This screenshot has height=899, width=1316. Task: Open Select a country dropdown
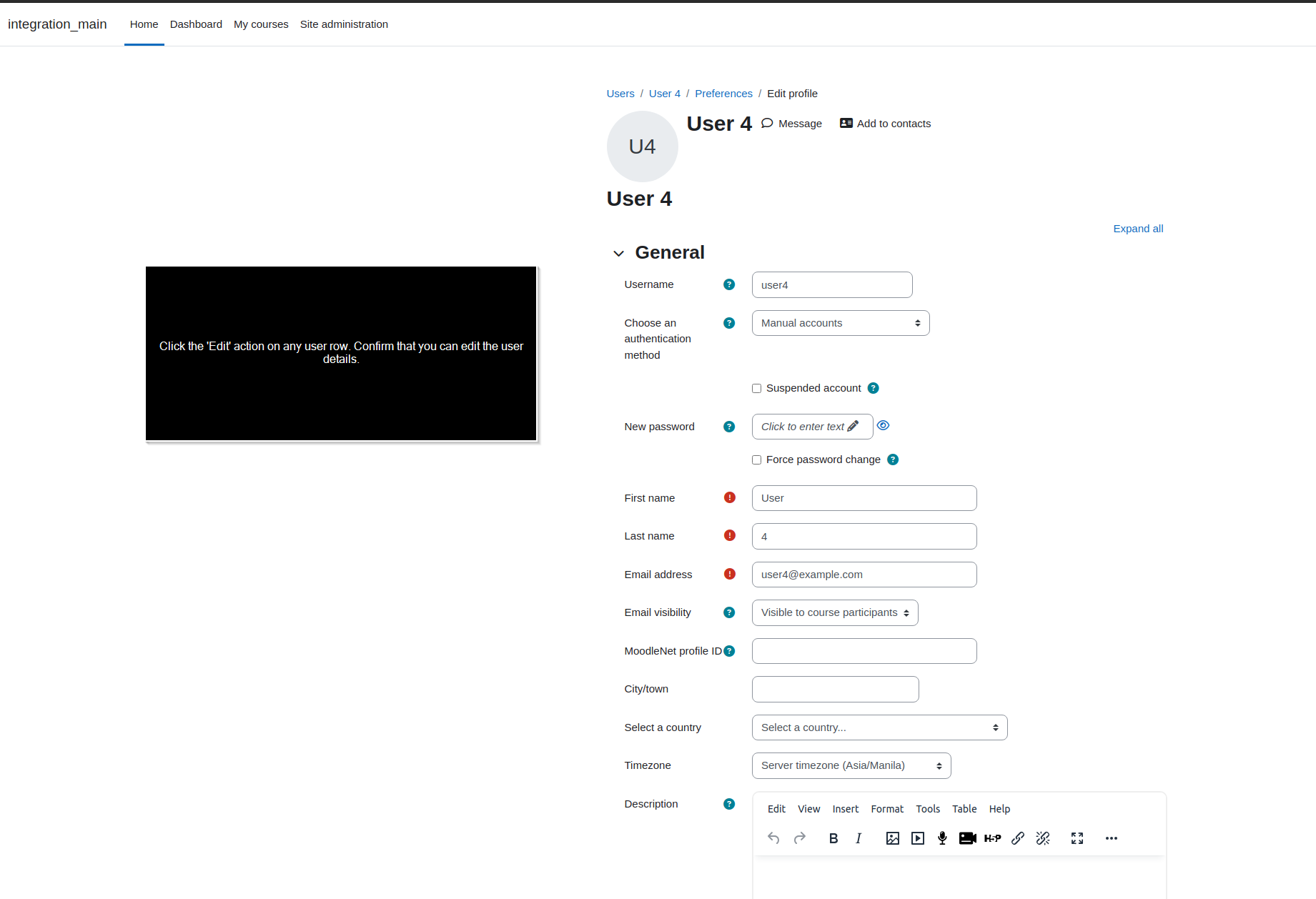pos(880,727)
